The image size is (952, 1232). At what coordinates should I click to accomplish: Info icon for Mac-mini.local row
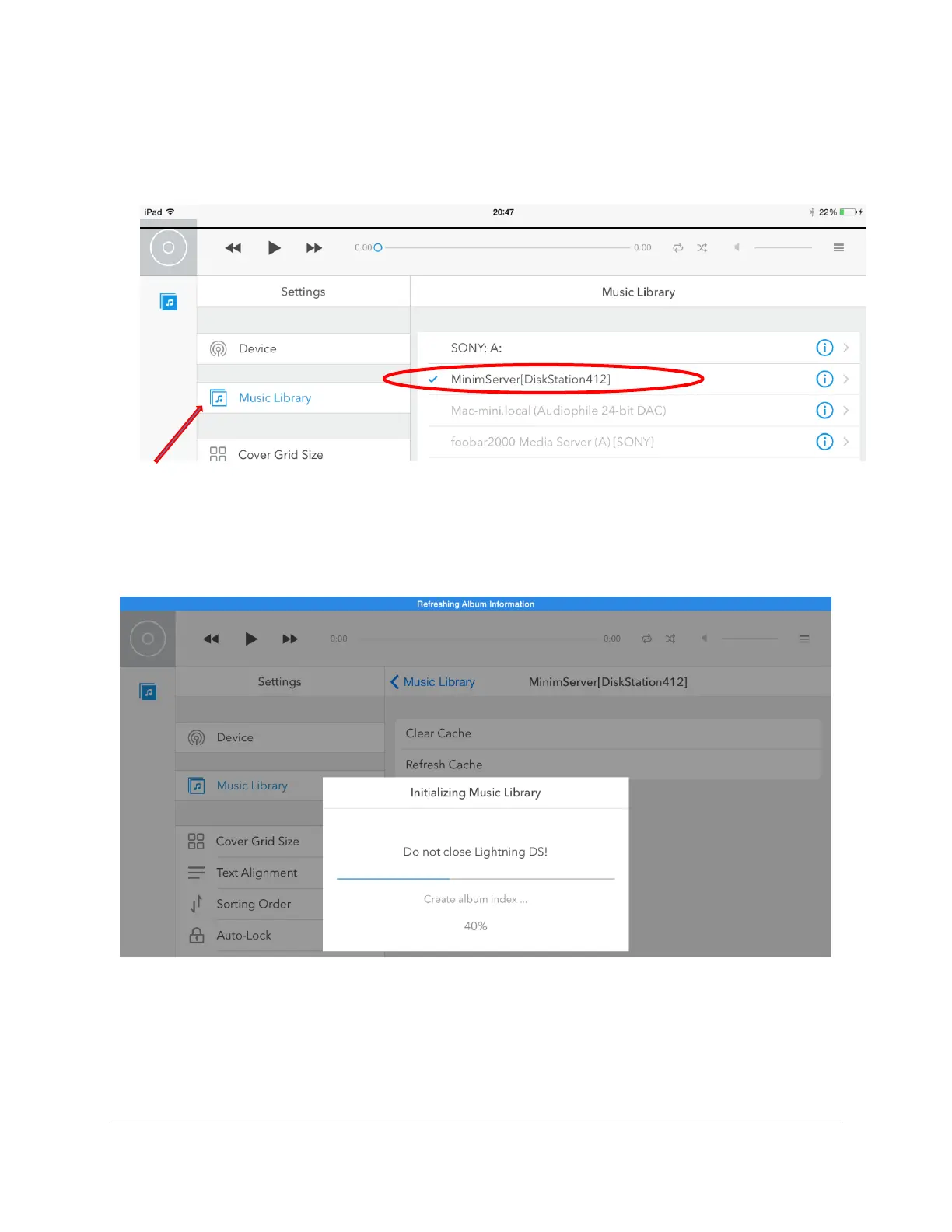[x=824, y=410]
